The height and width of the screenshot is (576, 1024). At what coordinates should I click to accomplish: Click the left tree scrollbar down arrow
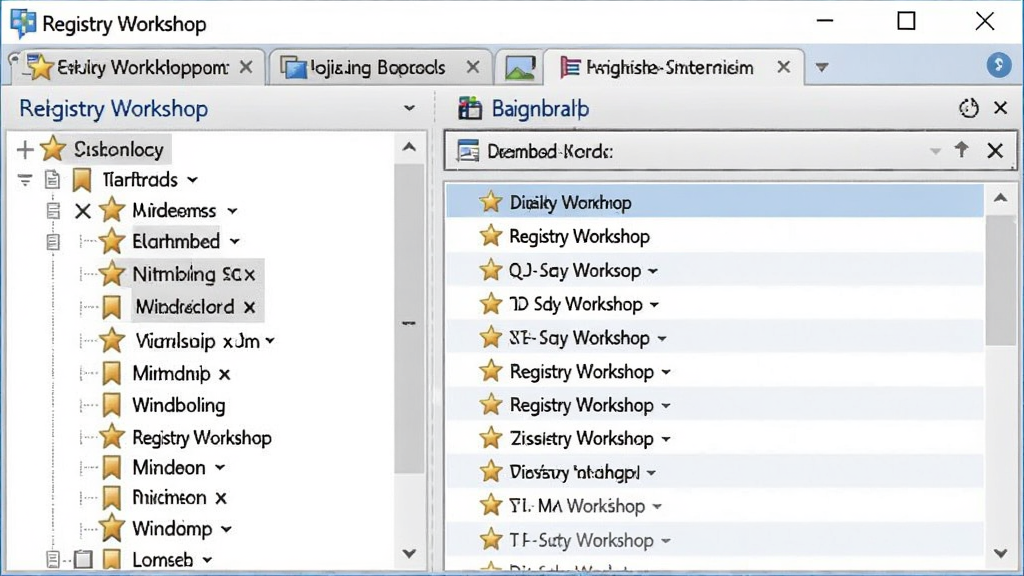click(409, 554)
